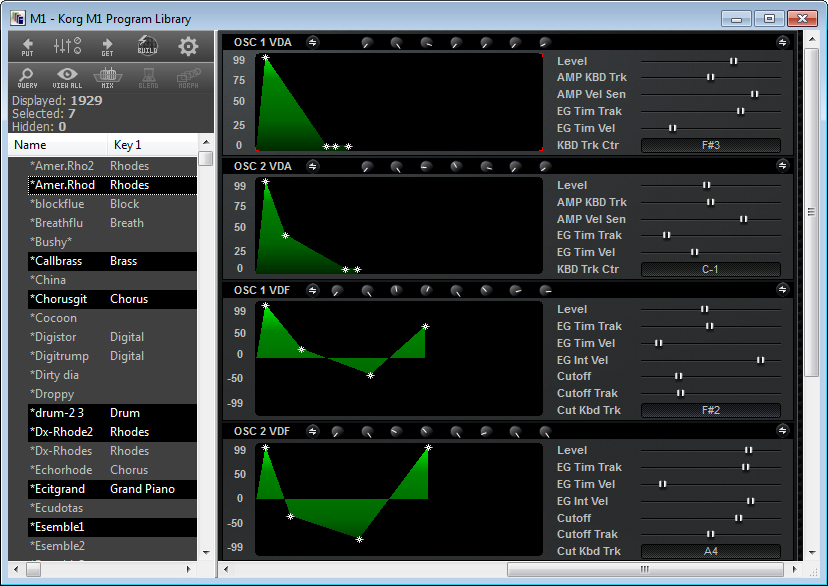Open the BUILD globe icon

(147, 46)
